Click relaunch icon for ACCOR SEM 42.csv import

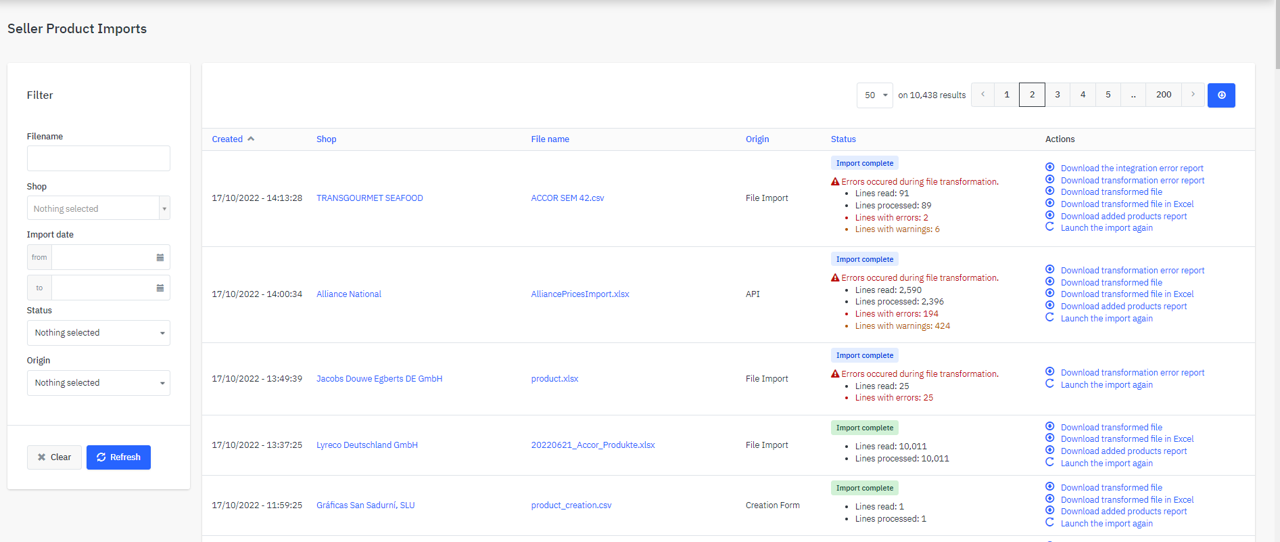(1050, 227)
